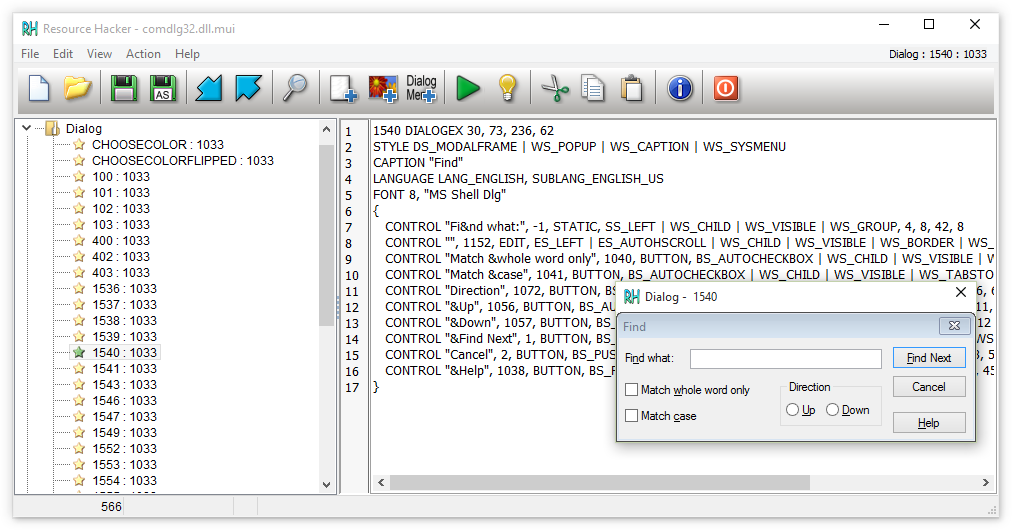Click the splitter grip between panes
This screenshot has height=530, width=1012.
(338, 307)
